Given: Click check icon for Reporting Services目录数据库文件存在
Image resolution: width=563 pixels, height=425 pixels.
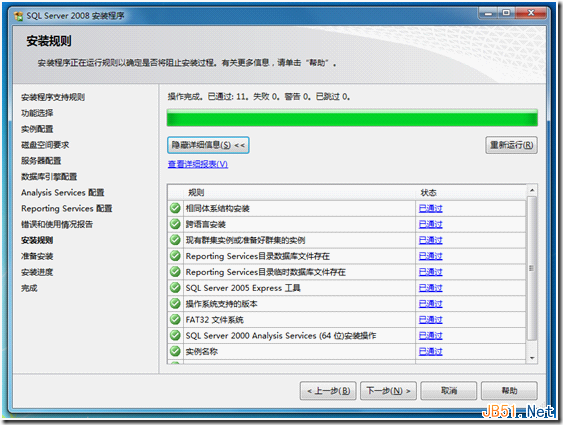Looking at the screenshot, I should 175,256.
